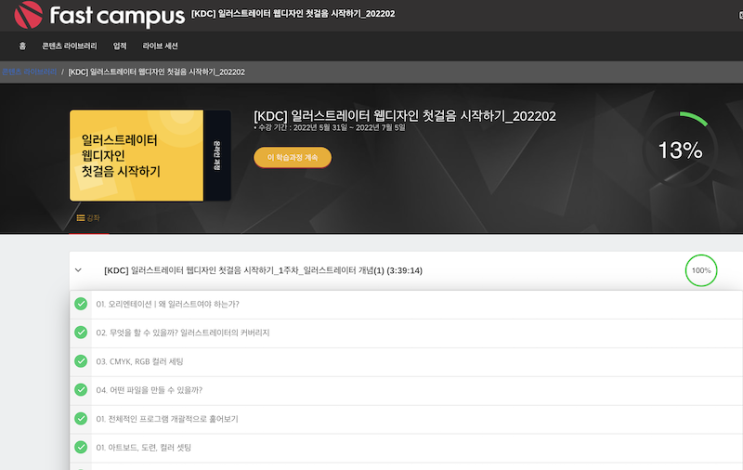743x470 pixels.
Task: Switch to the 강좌 tab
Action: [x=89, y=218]
